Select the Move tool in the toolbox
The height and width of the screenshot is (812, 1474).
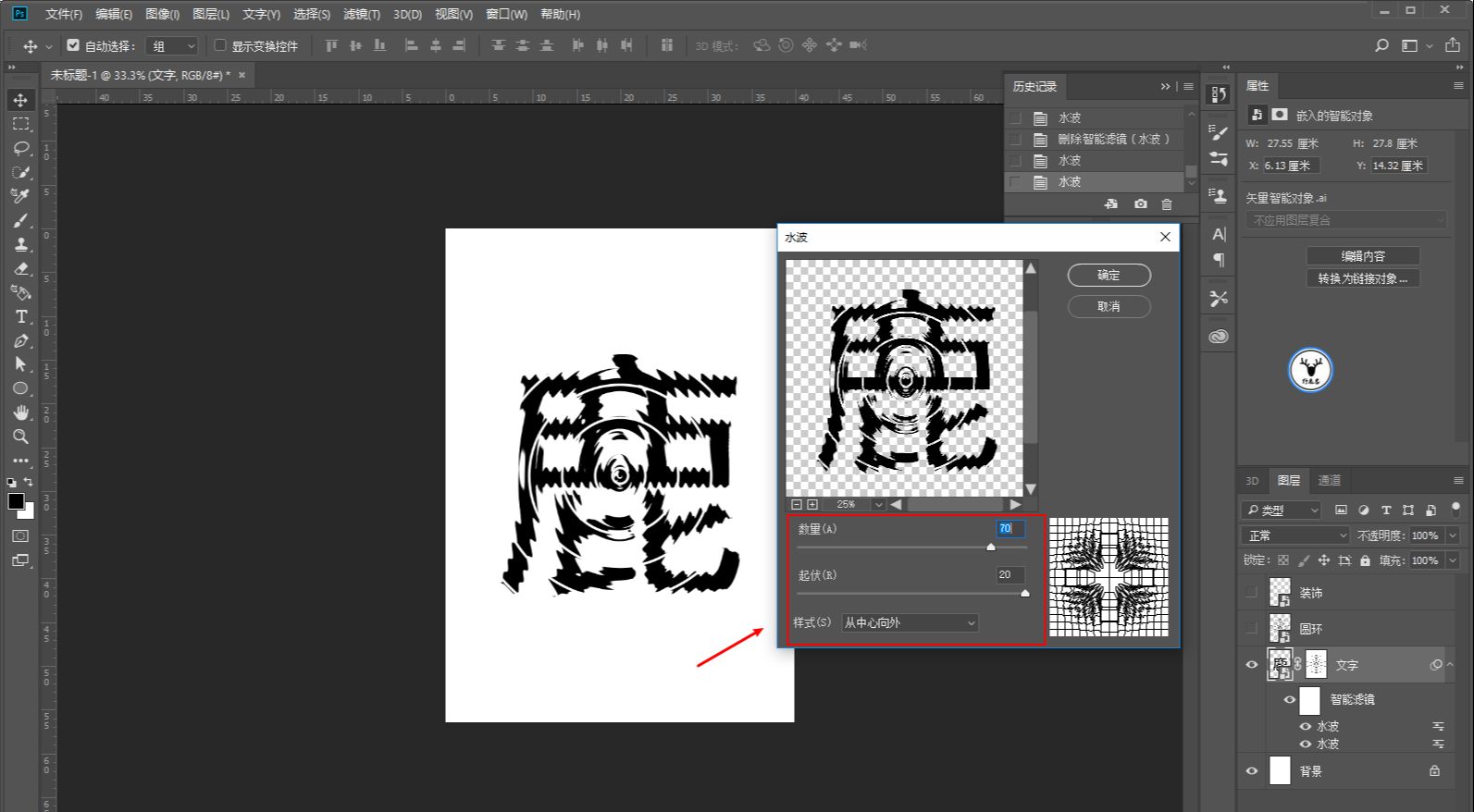click(20, 100)
